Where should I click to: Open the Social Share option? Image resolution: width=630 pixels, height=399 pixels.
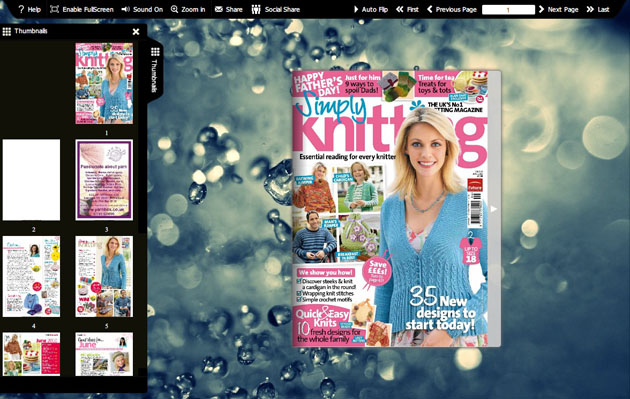[x=276, y=9]
